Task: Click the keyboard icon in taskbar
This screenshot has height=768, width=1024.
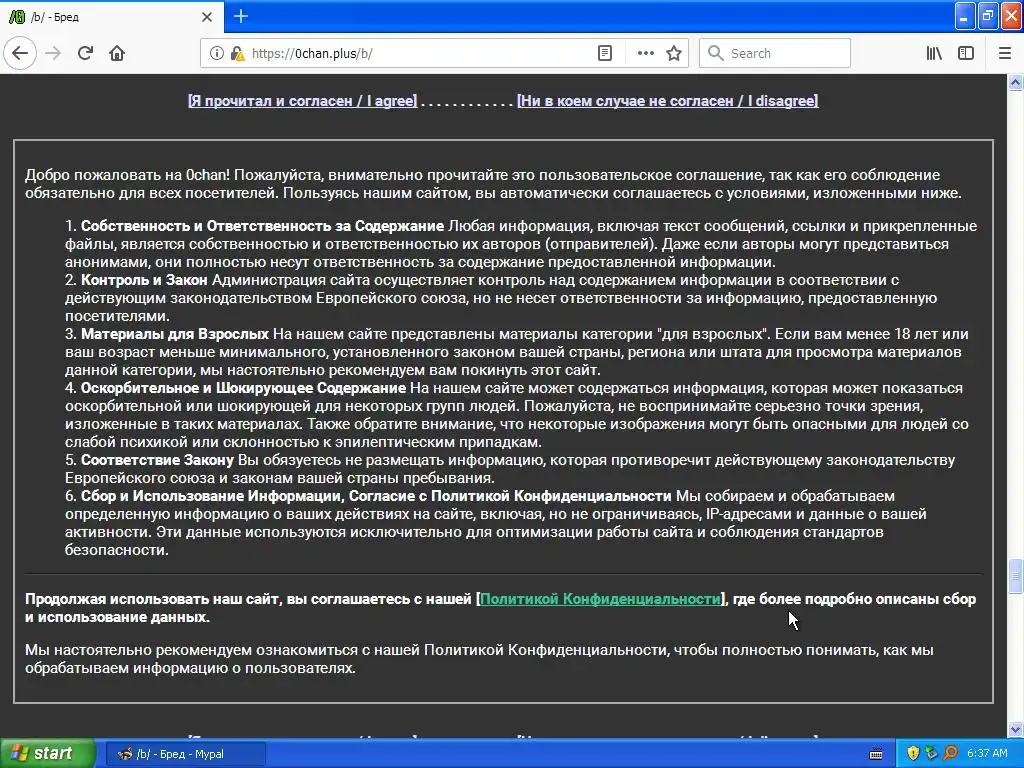Action: [x=876, y=754]
